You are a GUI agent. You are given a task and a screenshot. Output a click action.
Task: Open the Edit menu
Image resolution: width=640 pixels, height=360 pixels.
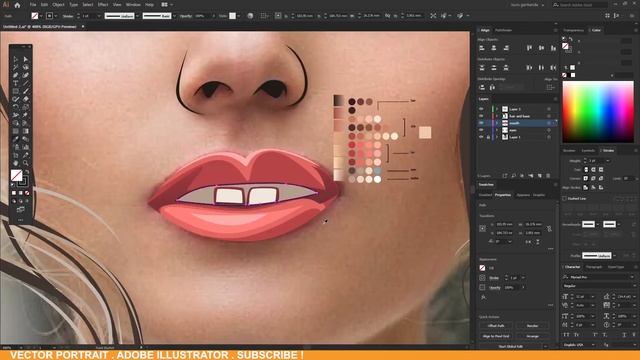click(x=44, y=5)
